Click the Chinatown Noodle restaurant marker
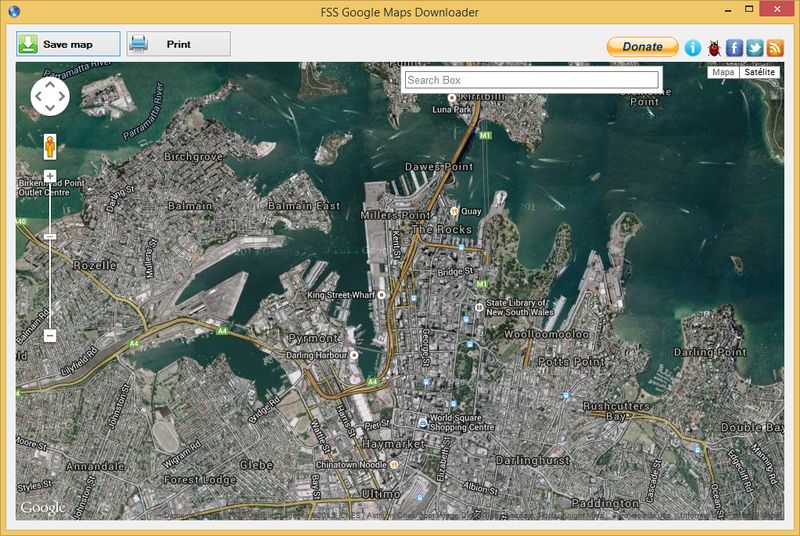This screenshot has width=800, height=536. click(x=393, y=465)
